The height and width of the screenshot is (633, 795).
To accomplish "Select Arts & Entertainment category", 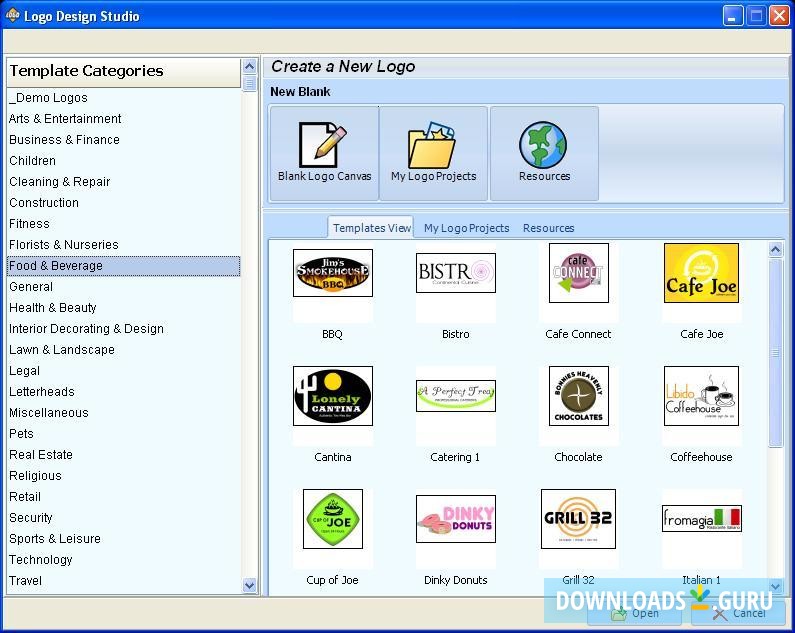I will click(123, 119).
